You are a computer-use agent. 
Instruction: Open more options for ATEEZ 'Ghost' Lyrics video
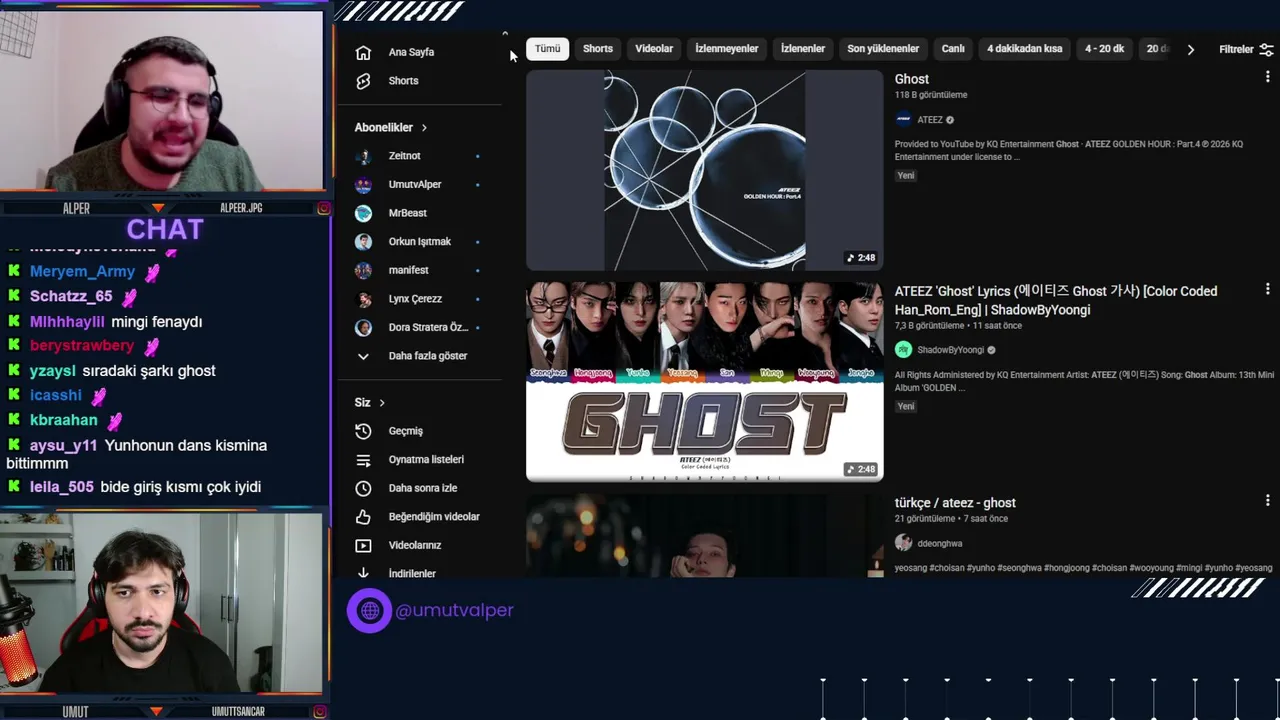point(1267,289)
